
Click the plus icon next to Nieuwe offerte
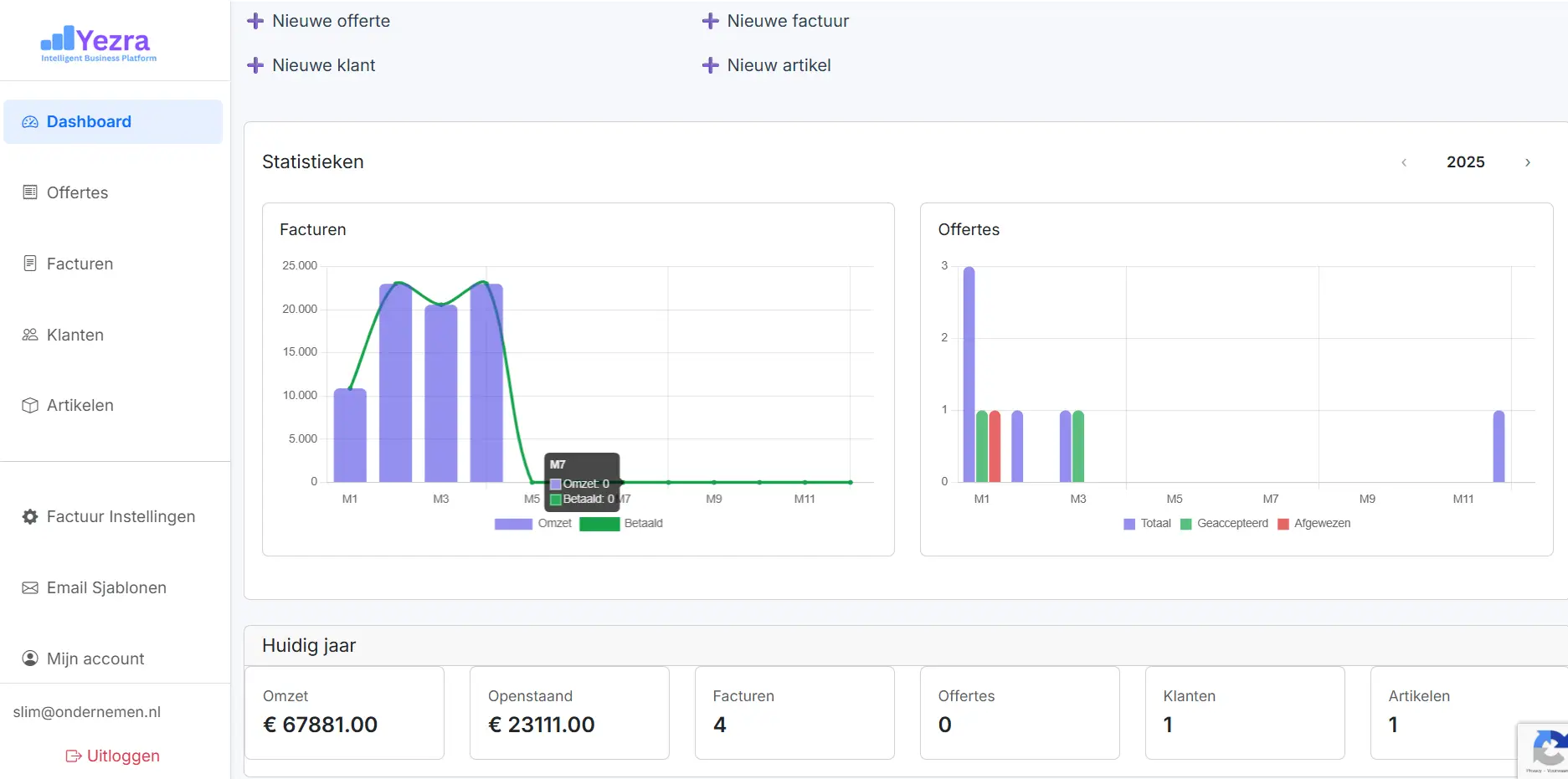pos(255,20)
